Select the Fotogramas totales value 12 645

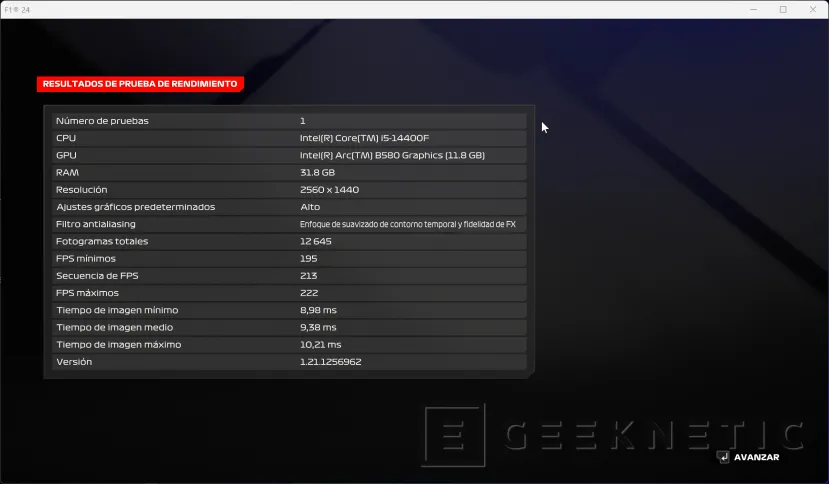316,241
